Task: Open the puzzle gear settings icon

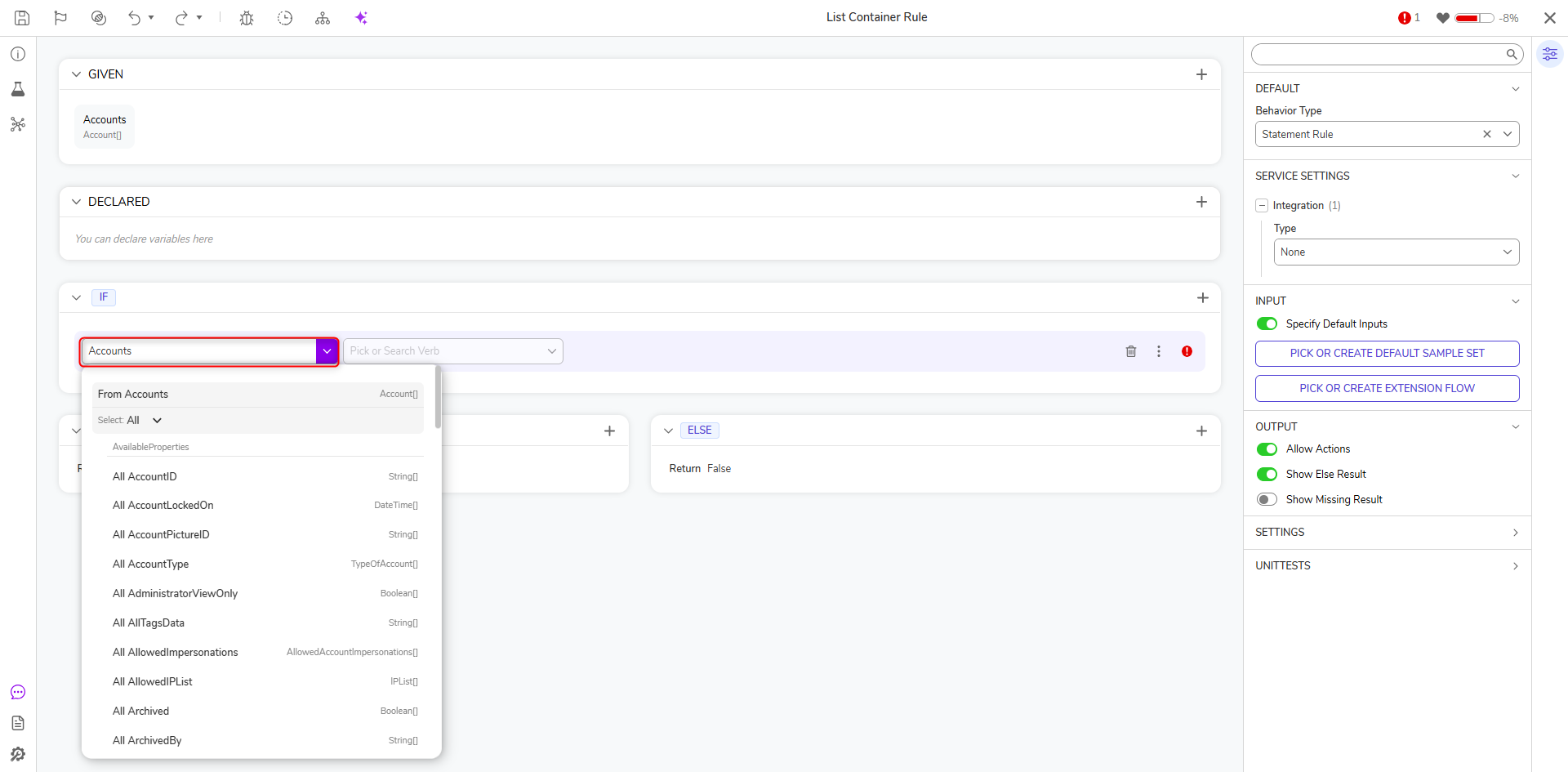Action: tap(18, 754)
